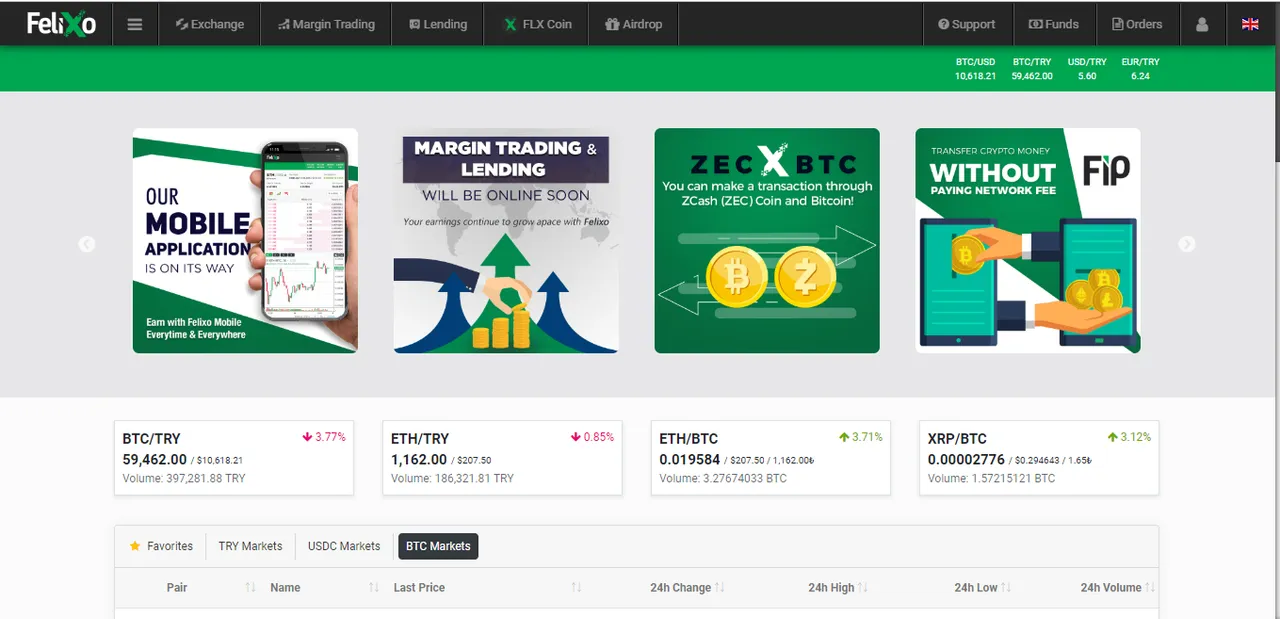The image size is (1280, 619).
Task: Go to Margin Trading
Action: click(326, 24)
